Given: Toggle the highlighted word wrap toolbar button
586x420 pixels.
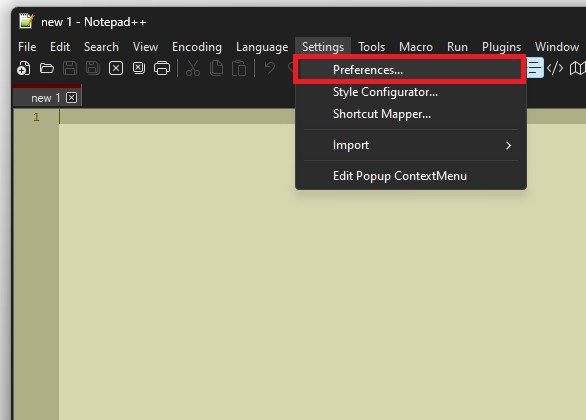Looking at the screenshot, I should click(535, 68).
